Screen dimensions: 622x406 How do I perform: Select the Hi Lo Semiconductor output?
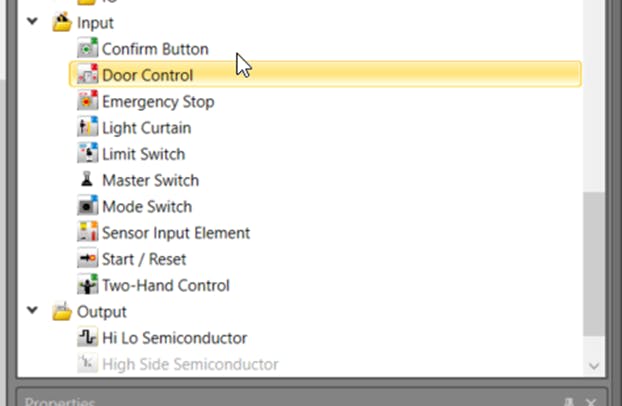pyautogui.click(x=174, y=338)
